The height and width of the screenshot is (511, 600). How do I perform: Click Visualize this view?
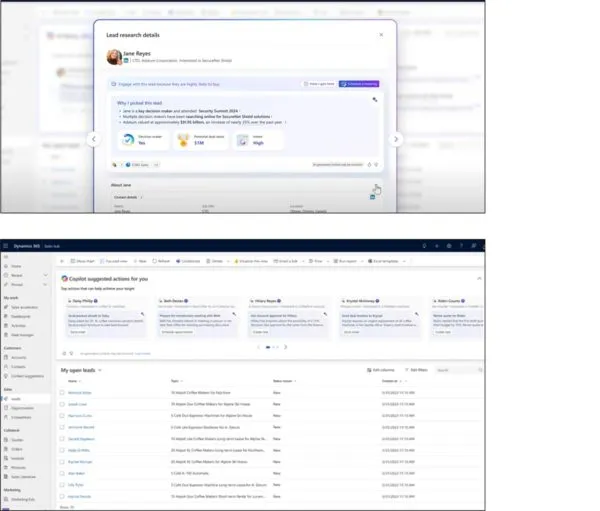coord(251,261)
